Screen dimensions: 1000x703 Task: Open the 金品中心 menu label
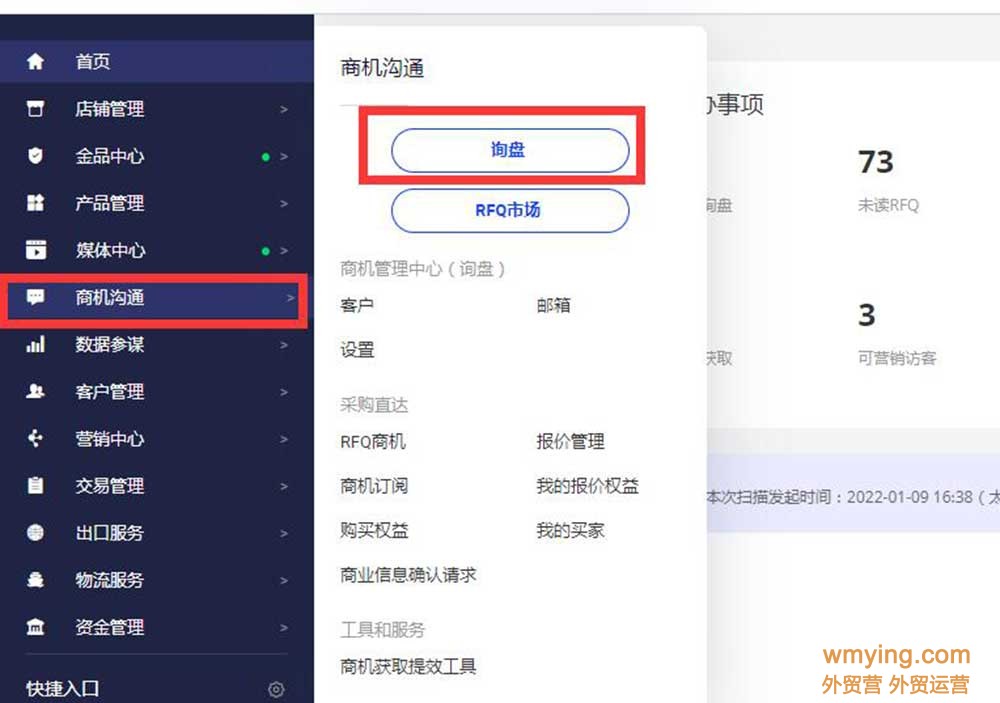(x=110, y=156)
